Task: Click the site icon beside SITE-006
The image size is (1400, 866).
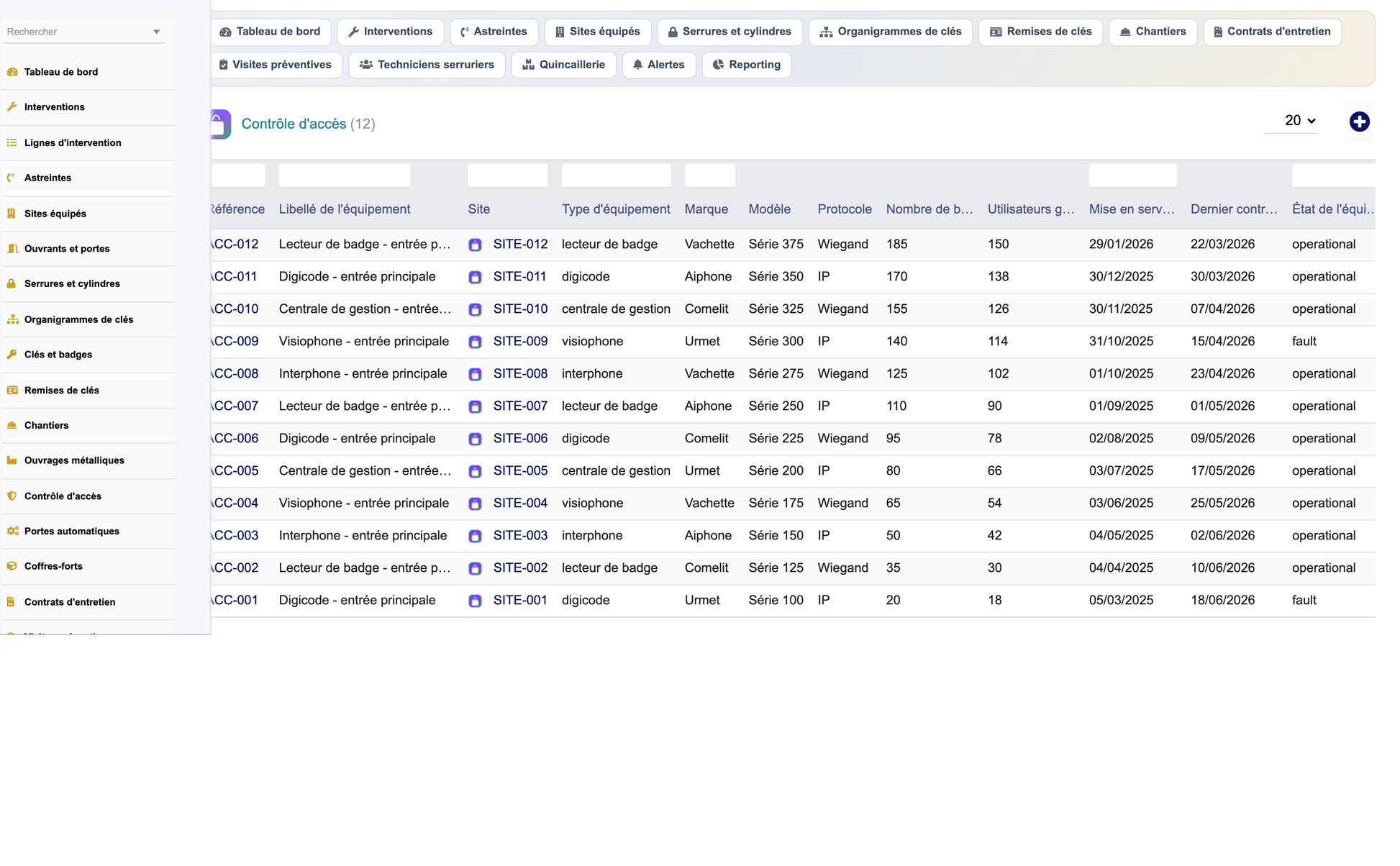Action: point(475,439)
